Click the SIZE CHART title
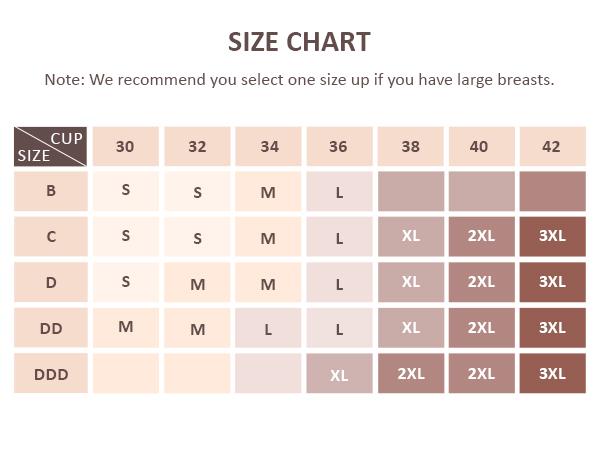This screenshot has height=450, width=600. point(299,42)
